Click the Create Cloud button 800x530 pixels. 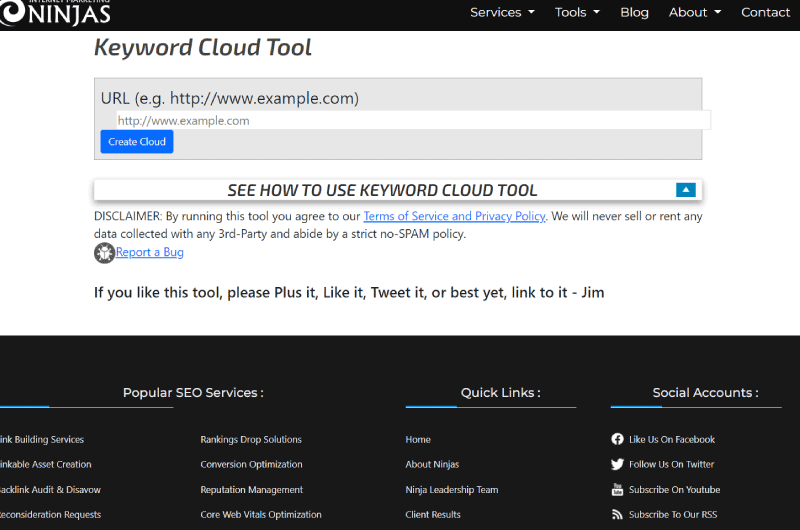pyautogui.click(x=137, y=142)
